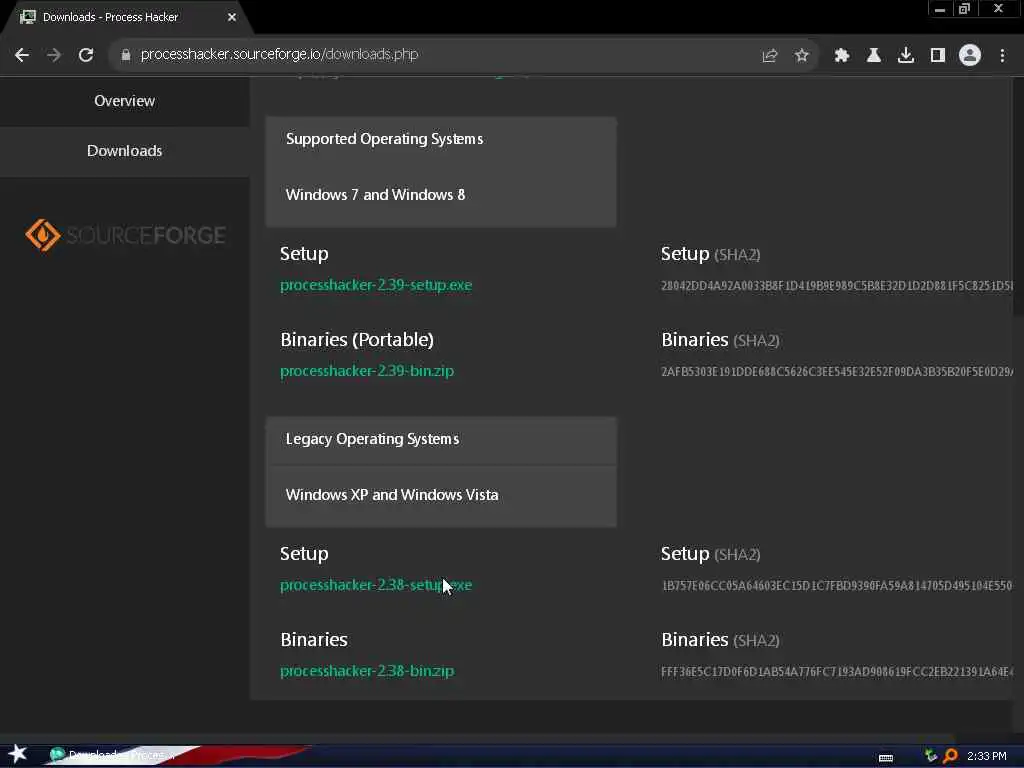Click the network tray icon
The width and height of the screenshot is (1024, 768).
931,756
